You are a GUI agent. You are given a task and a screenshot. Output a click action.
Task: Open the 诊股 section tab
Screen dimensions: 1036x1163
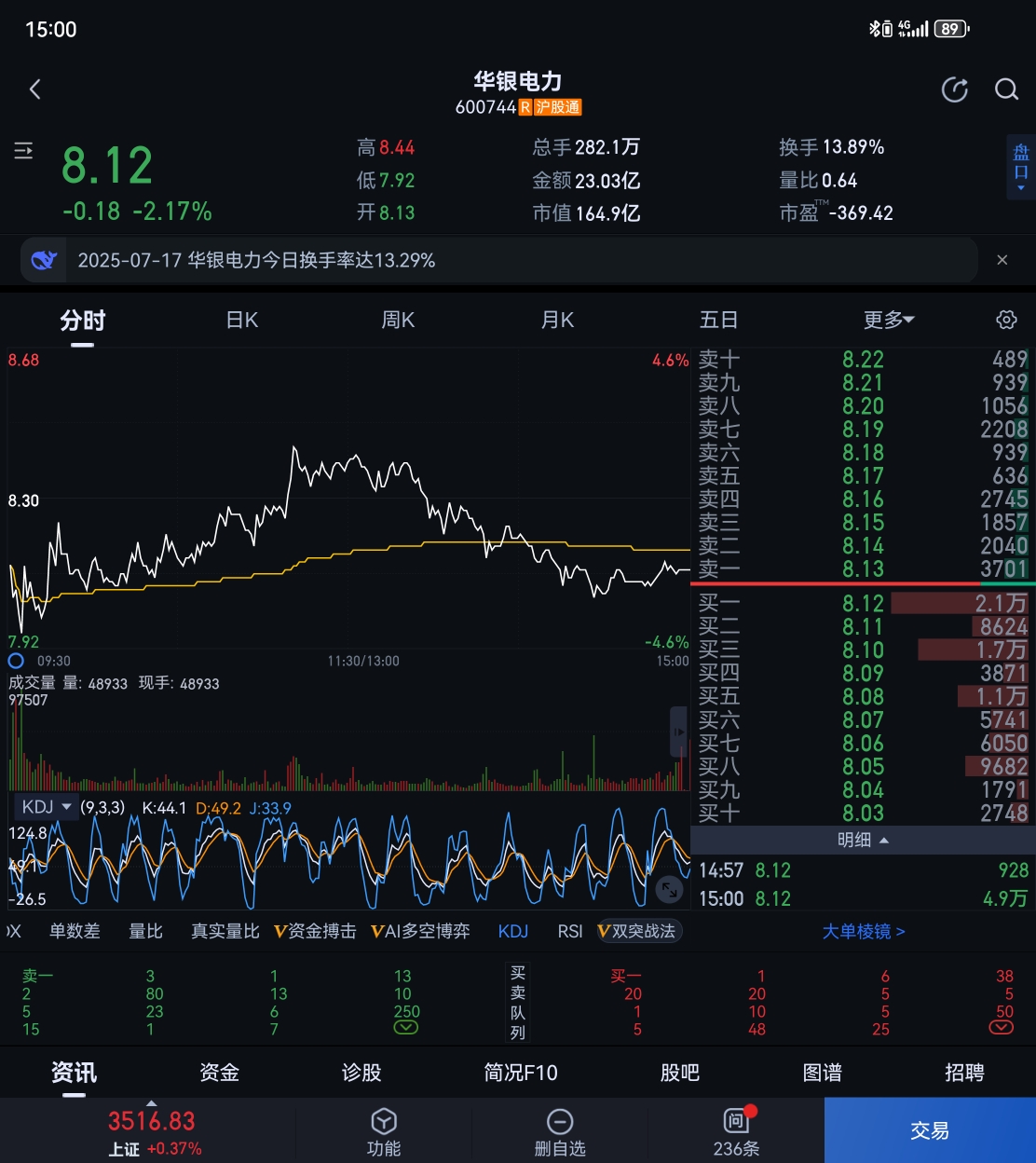(361, 1073)
